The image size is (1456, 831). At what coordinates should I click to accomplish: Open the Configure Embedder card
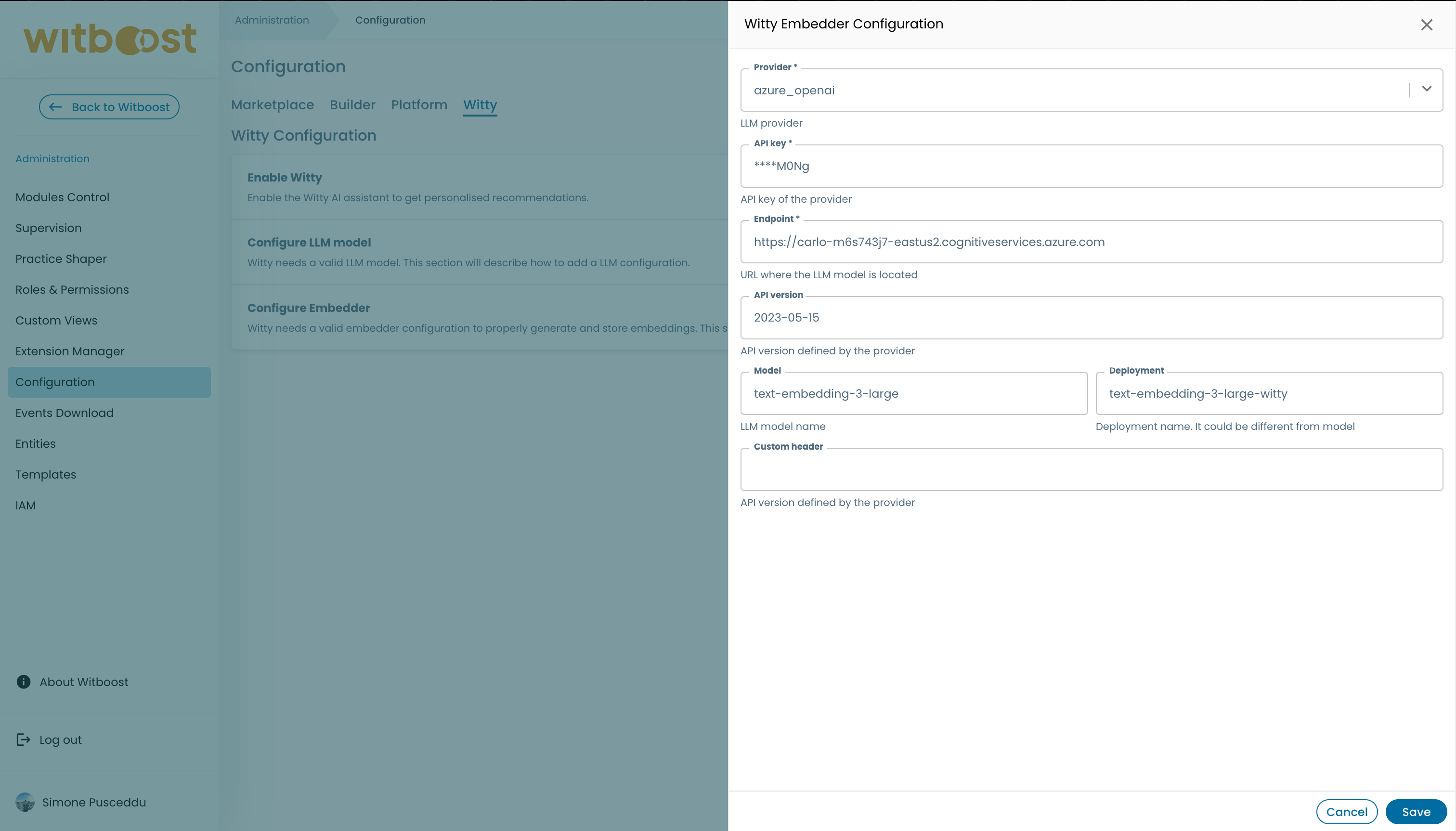pos(480,317)
